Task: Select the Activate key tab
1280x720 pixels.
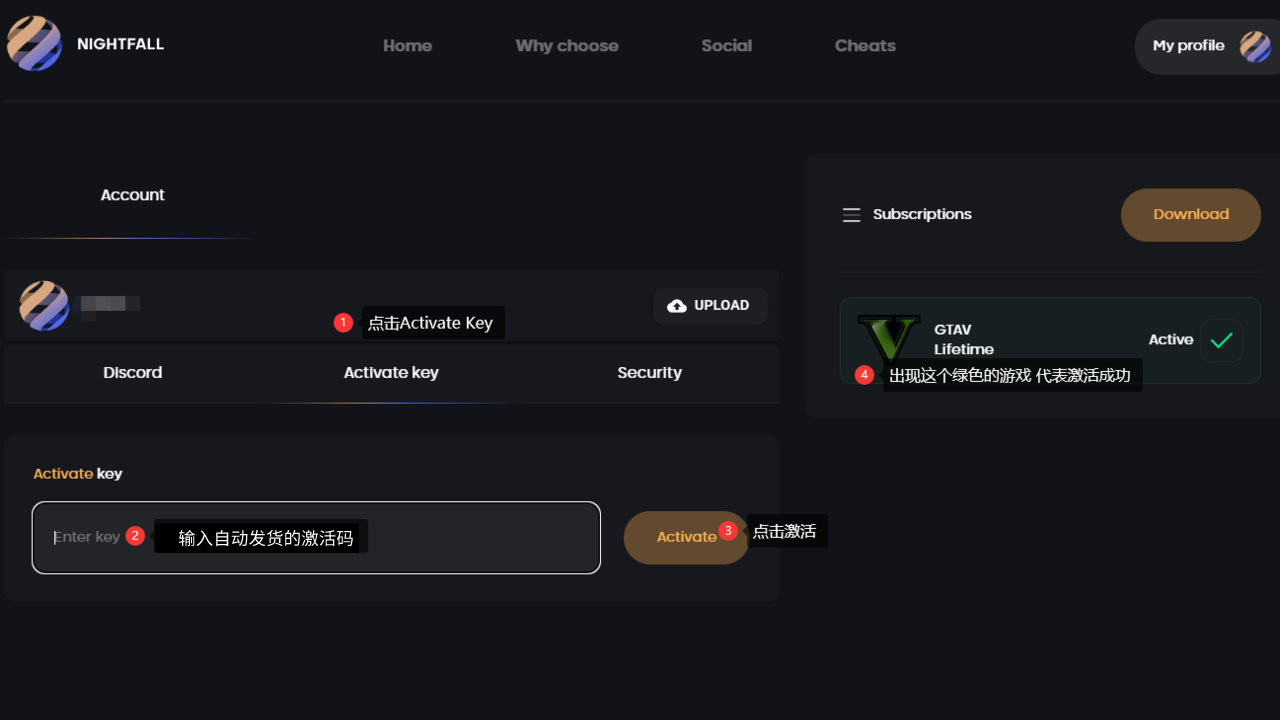Action: pos(391,373)
